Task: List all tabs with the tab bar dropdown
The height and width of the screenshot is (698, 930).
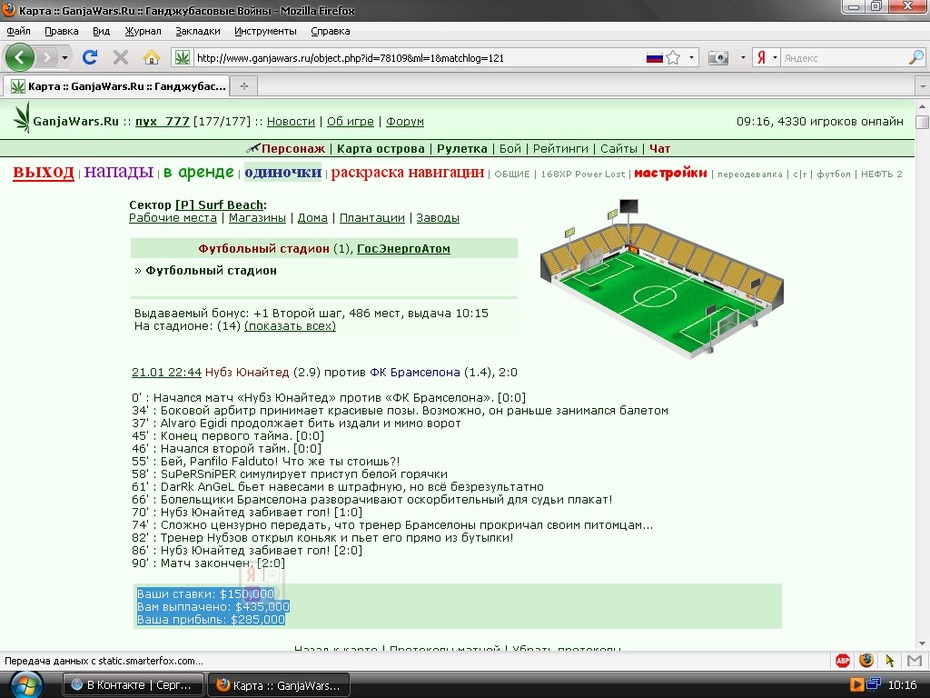Action: tap(922, 87)
